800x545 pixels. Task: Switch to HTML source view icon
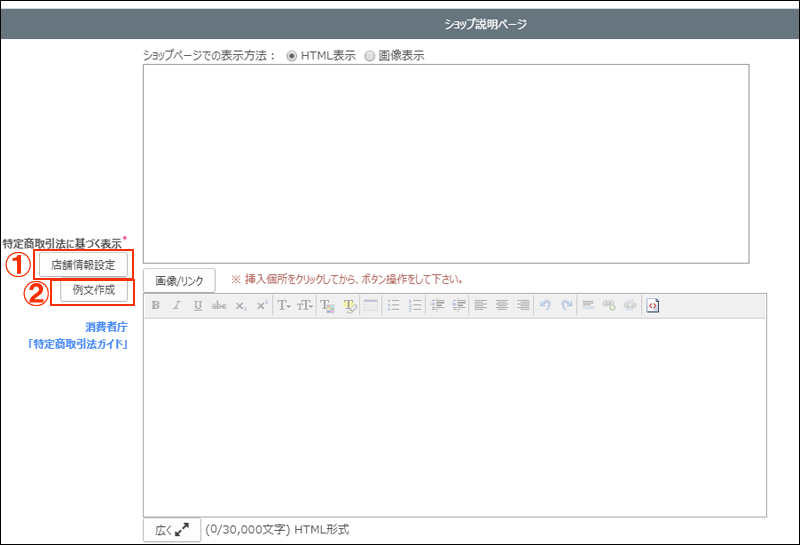click(653, 305)
